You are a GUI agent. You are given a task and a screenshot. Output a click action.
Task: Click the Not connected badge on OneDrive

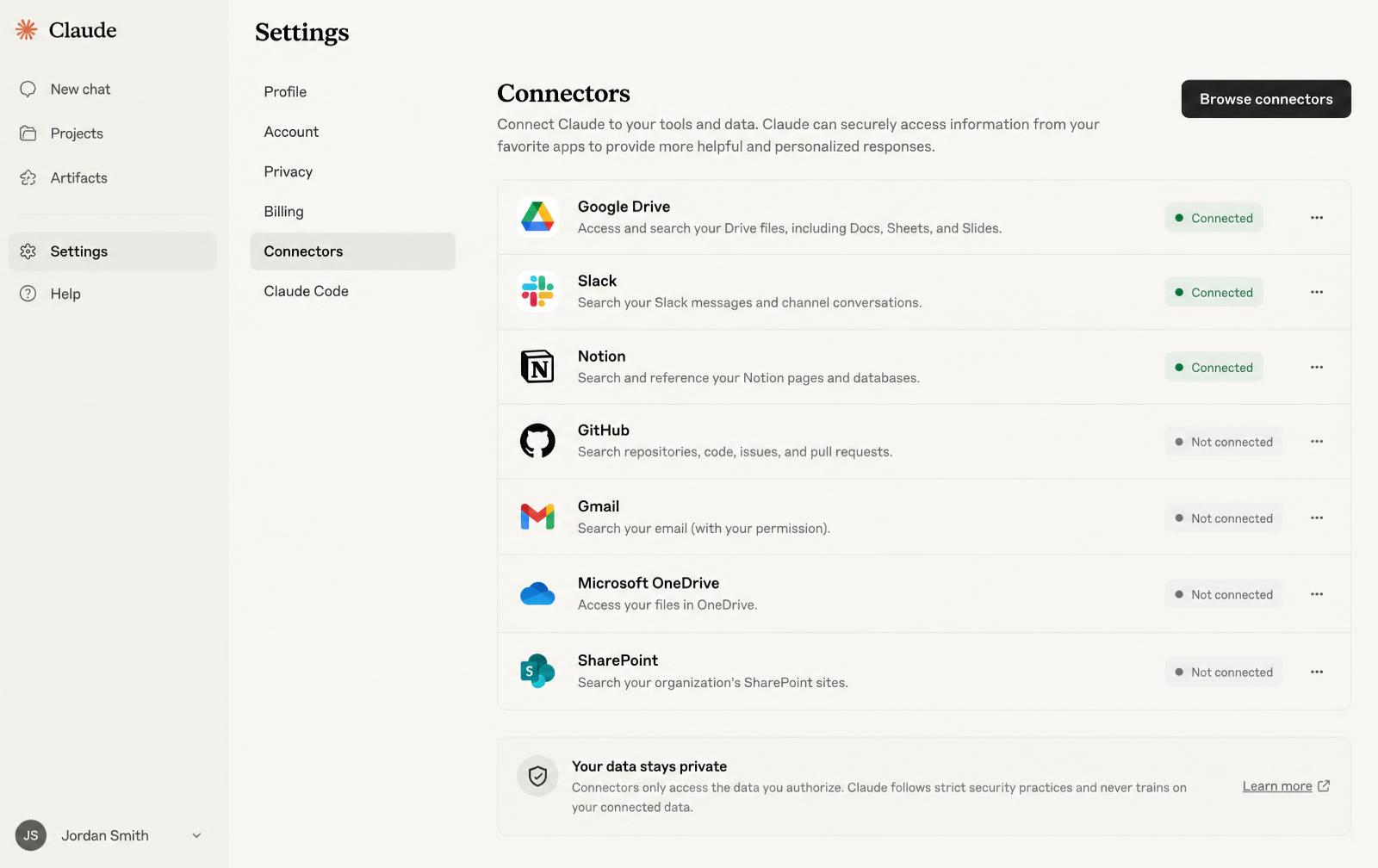(1224, 594)
